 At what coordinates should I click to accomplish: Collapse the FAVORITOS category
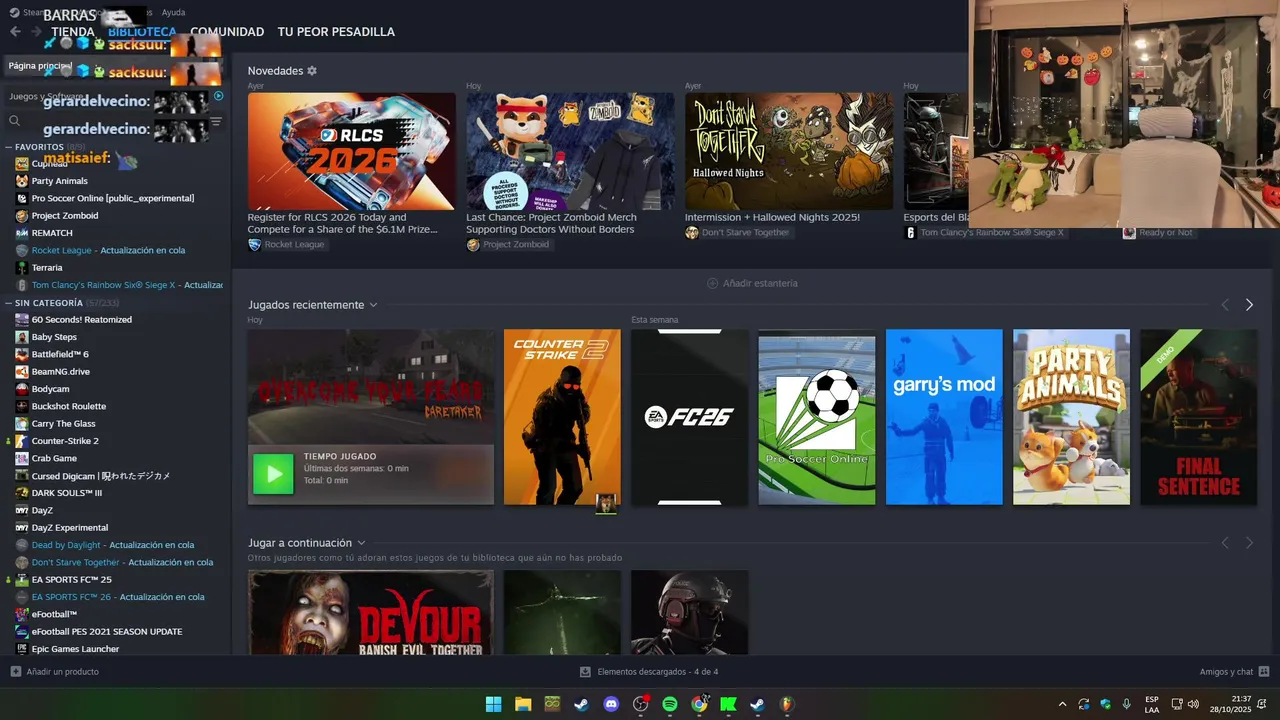8,147
